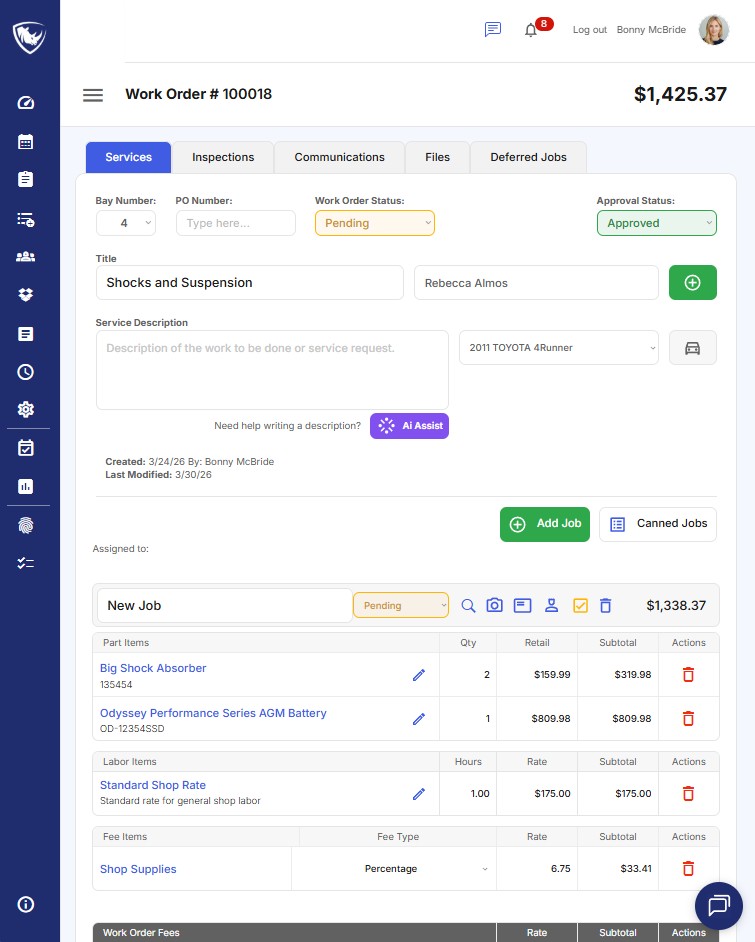The height and width of the screenshot is (942, 755).
Task: Click the search magnifier on New Job
Action: coord(468,606)
